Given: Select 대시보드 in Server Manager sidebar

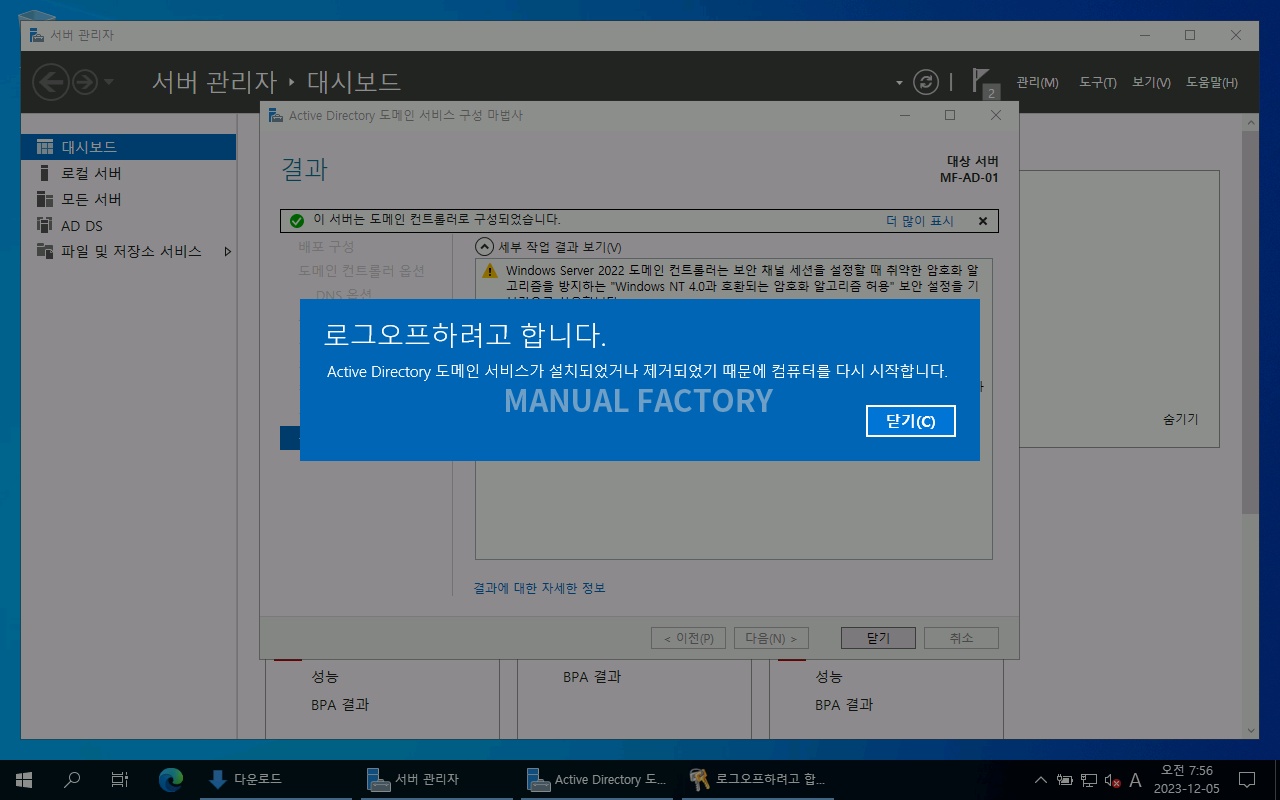Looking at the screenshot, I should [129, 147].
